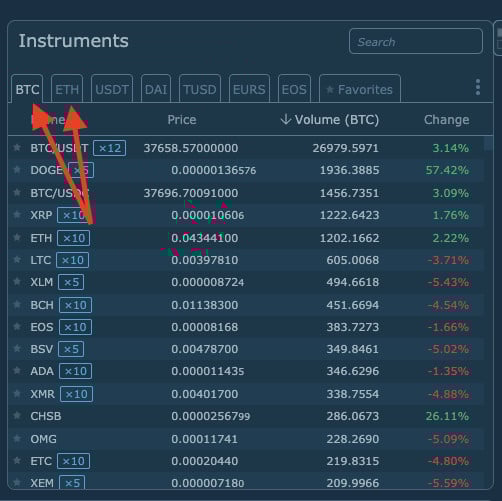502x501 pixels.
Task: Click the ×5 badge beside XEM
Action: tap(72, 483)
